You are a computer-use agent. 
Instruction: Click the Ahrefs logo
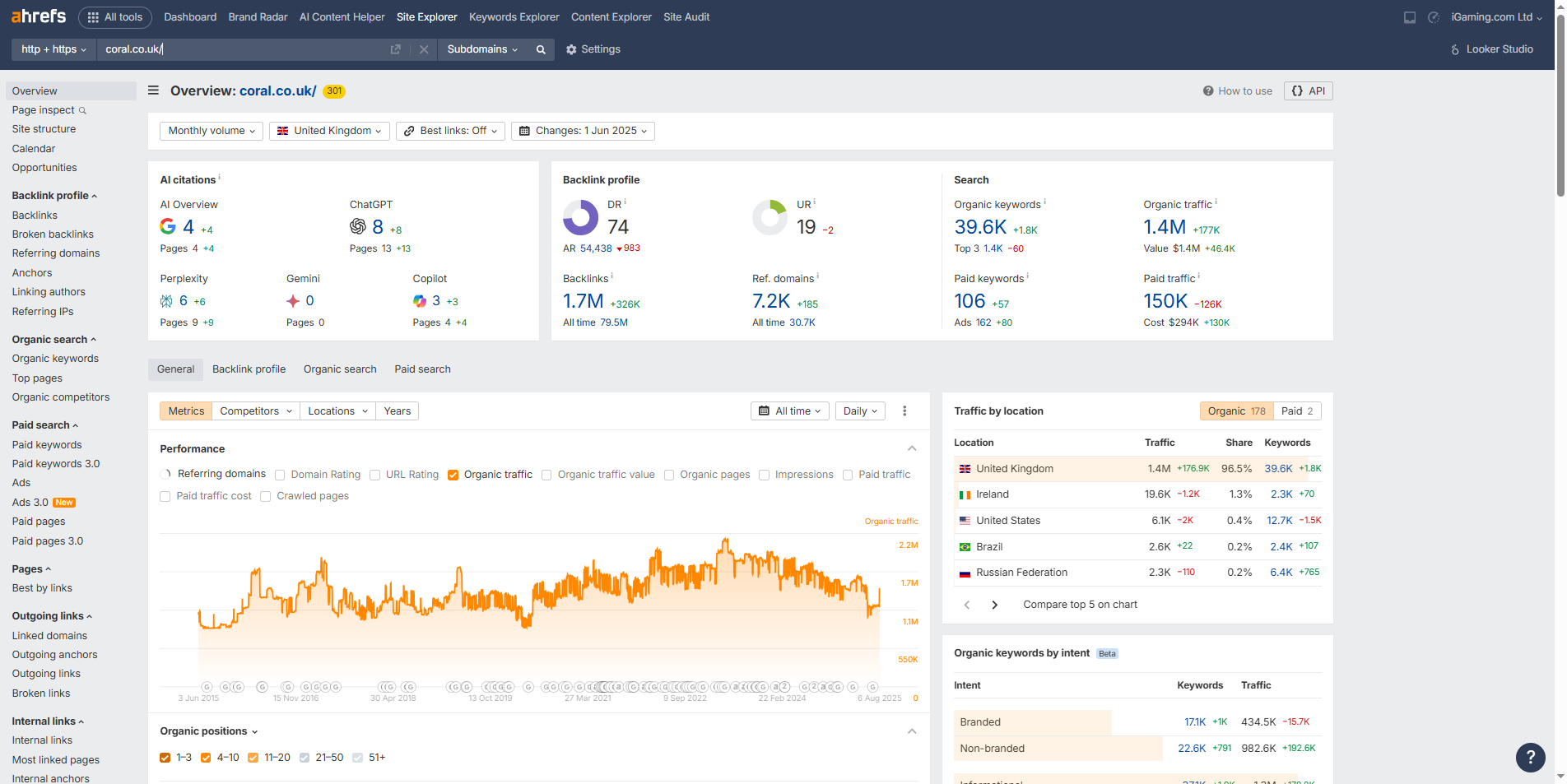pyautogui.click(x=39, y=16)
